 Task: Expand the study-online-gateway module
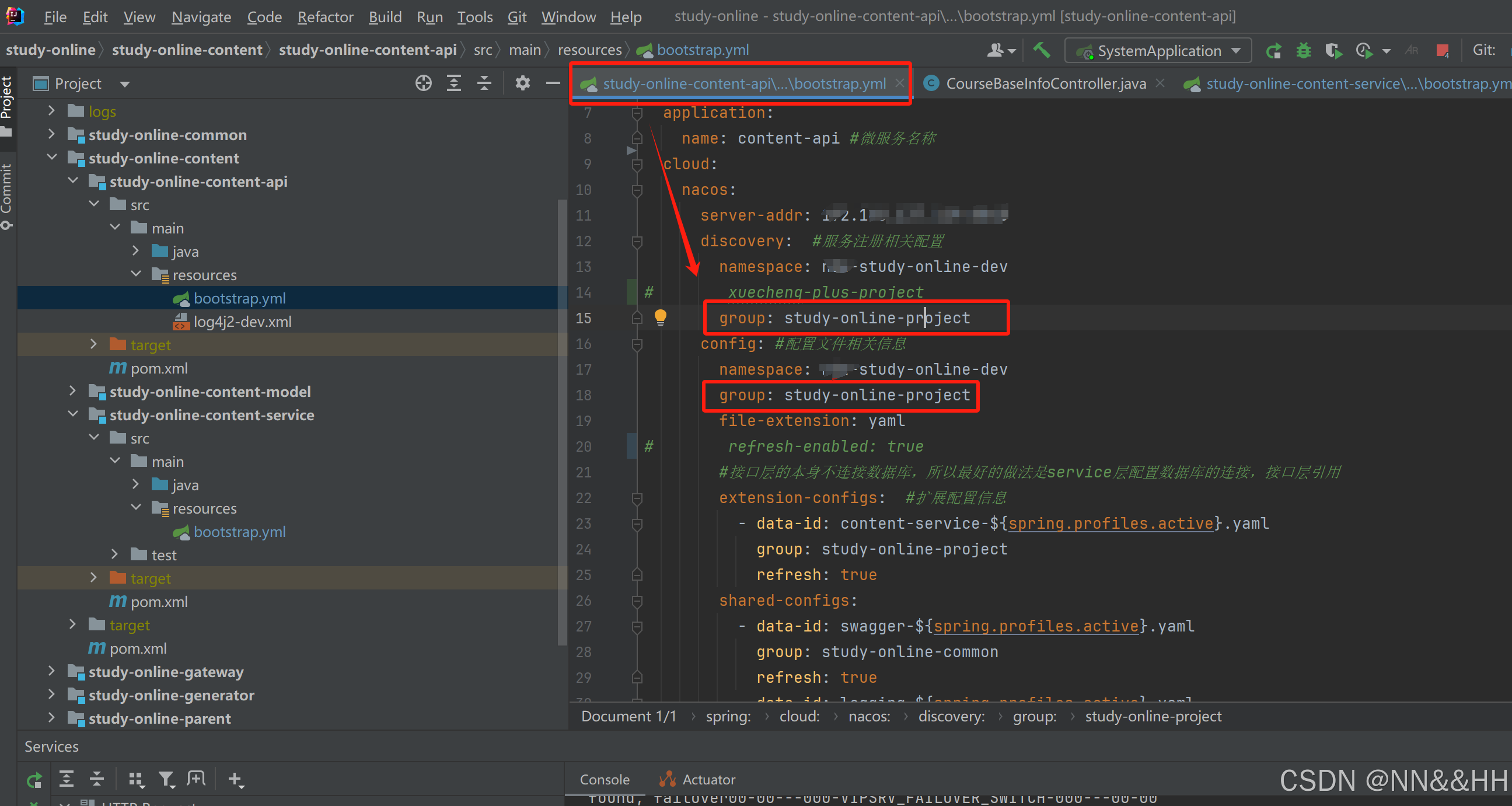(x=52, y=672)
